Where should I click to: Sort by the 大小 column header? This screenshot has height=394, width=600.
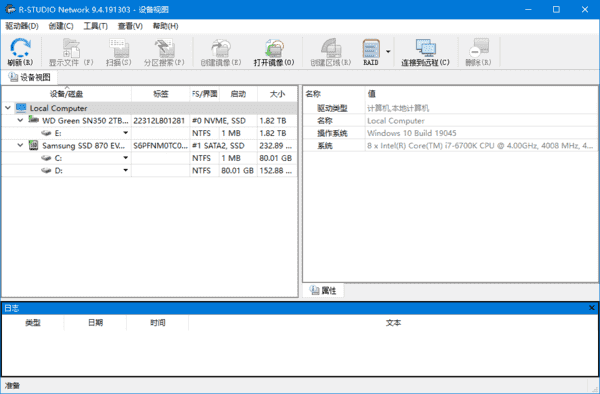click(277, 94)
